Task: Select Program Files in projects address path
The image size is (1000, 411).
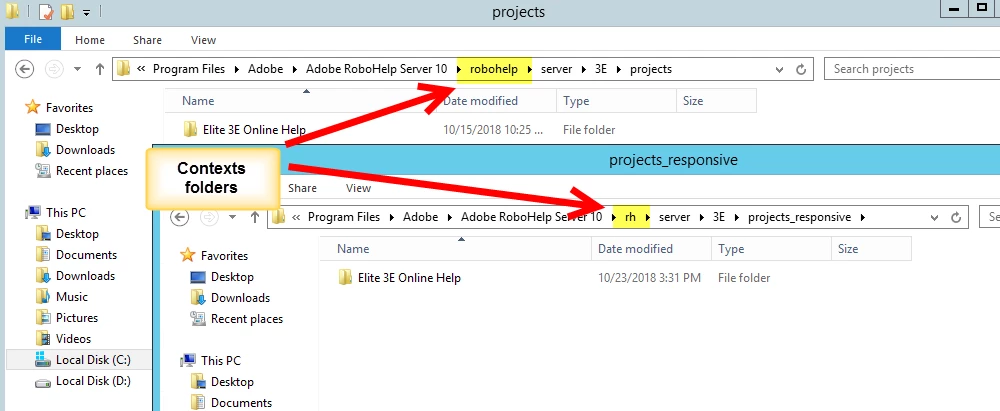Action: 189,69
